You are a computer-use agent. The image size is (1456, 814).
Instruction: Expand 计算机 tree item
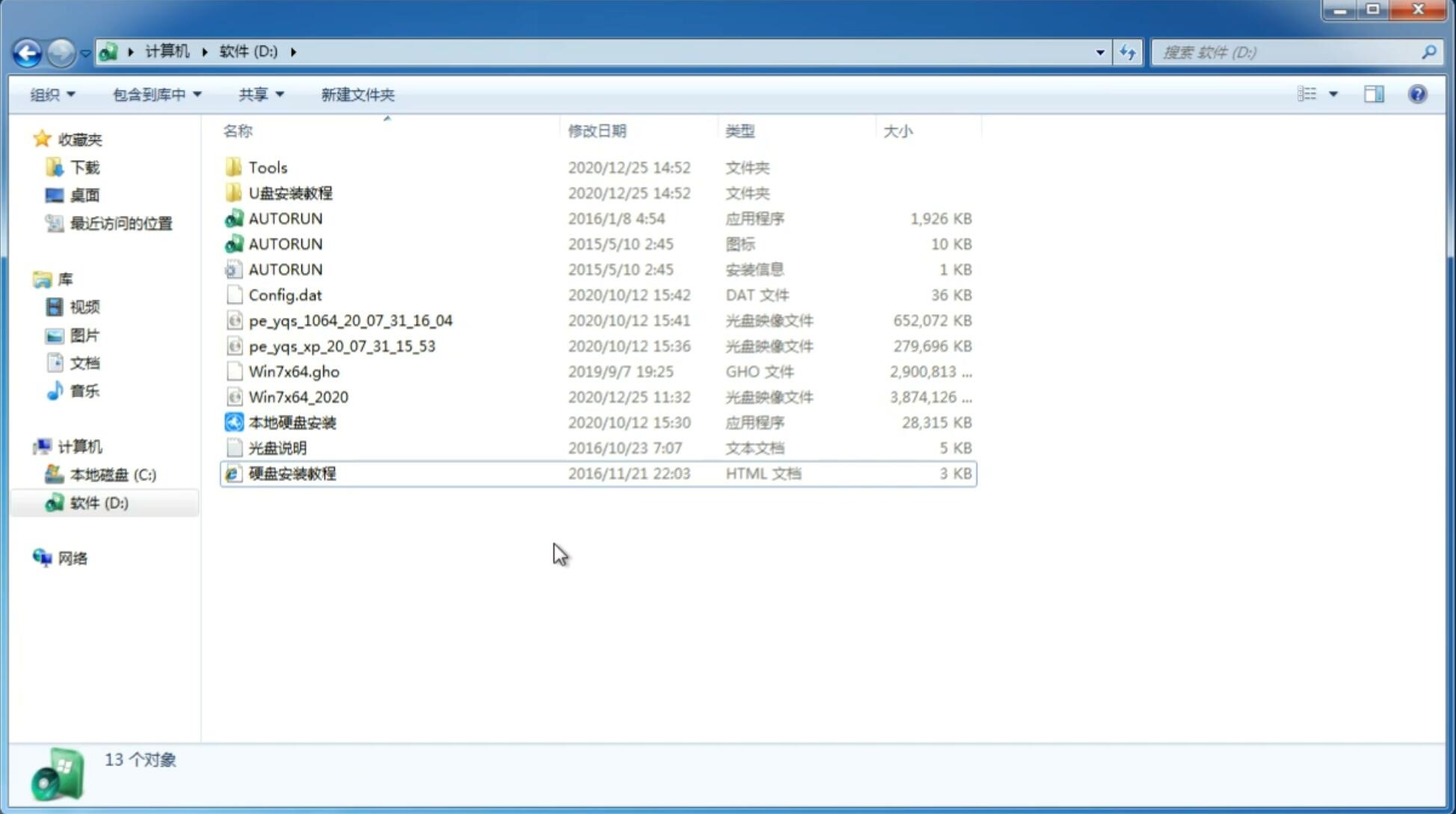[29, 446]
